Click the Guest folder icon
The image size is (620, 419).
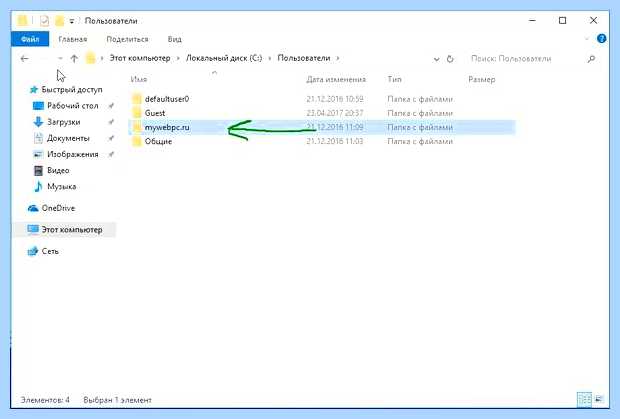coord(137,113)
